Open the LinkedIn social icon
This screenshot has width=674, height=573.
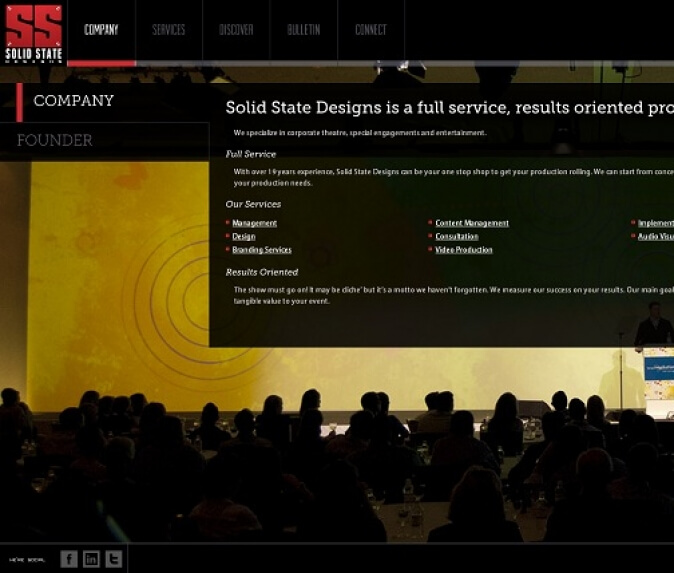coord(91,559)
